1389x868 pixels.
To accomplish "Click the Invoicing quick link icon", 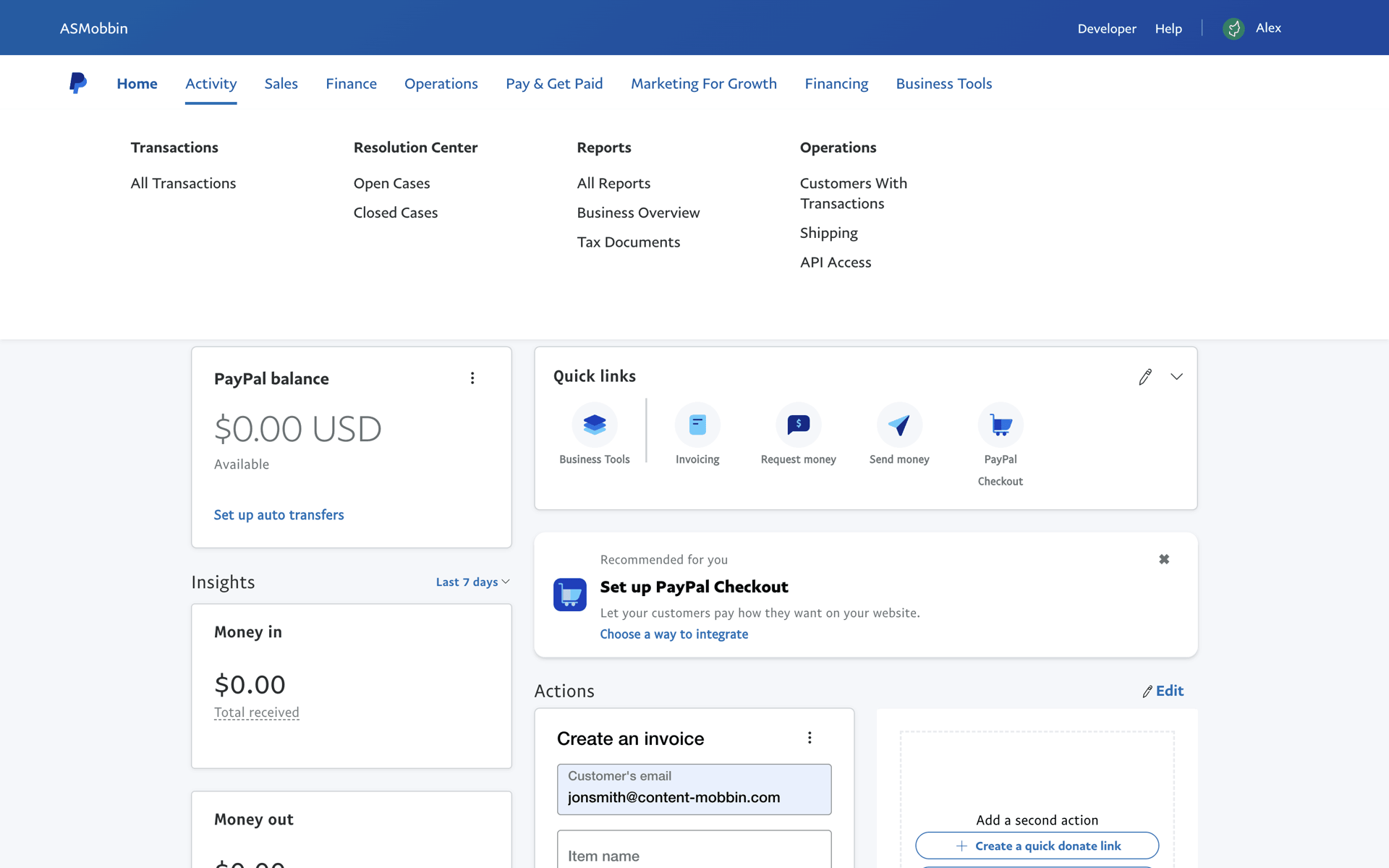I will [x=697, y=425].
